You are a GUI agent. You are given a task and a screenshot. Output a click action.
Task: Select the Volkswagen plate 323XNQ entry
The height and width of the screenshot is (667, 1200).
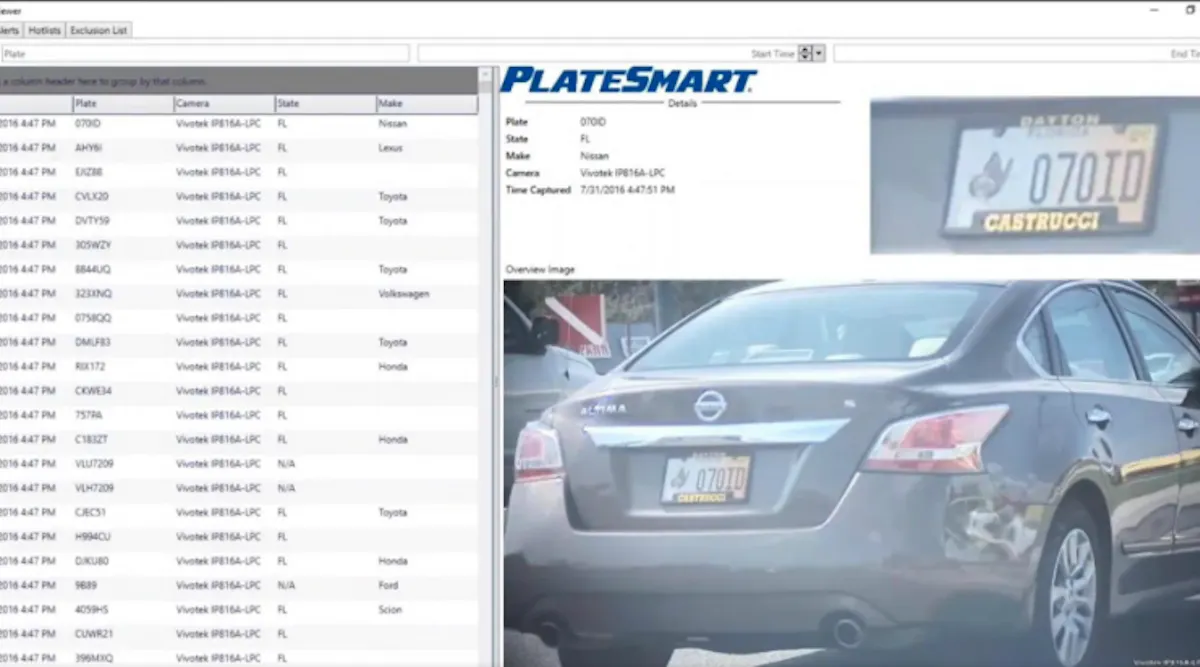(x=200, y=293)
